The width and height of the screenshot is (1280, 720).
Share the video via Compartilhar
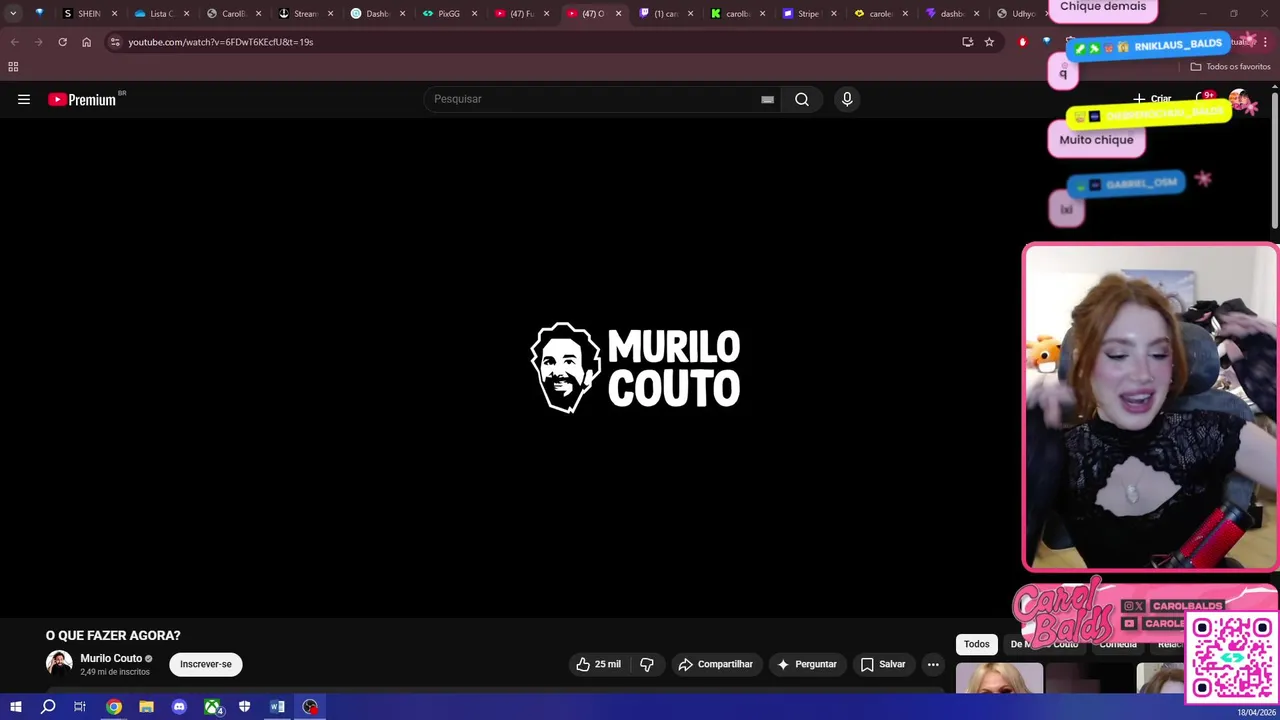715,664
